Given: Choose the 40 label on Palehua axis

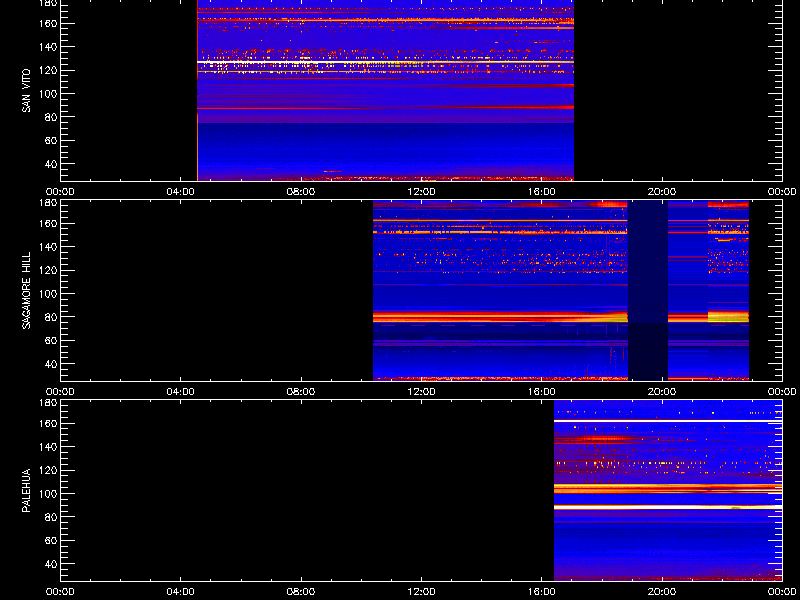Looking at the screenshot, I should coord(51,564).
